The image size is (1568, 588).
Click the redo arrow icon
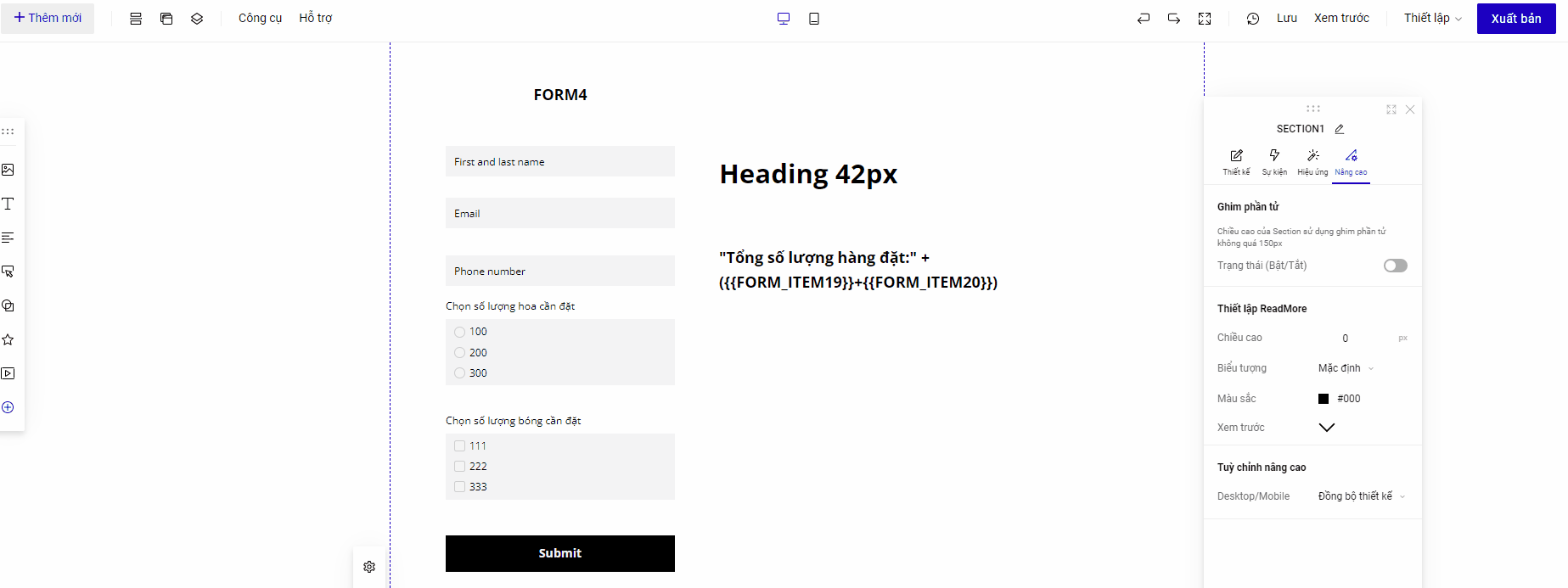[1174, 19]
